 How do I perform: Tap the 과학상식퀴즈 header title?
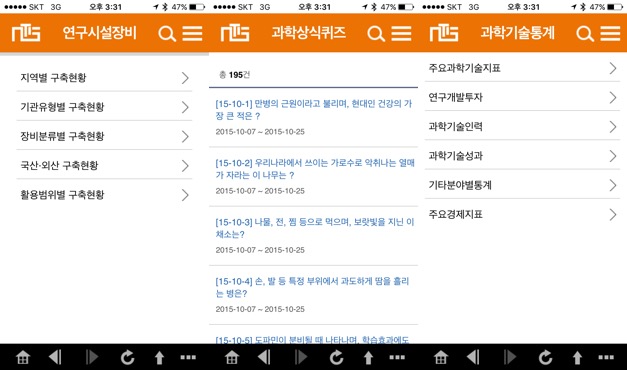tap(309, 33)
